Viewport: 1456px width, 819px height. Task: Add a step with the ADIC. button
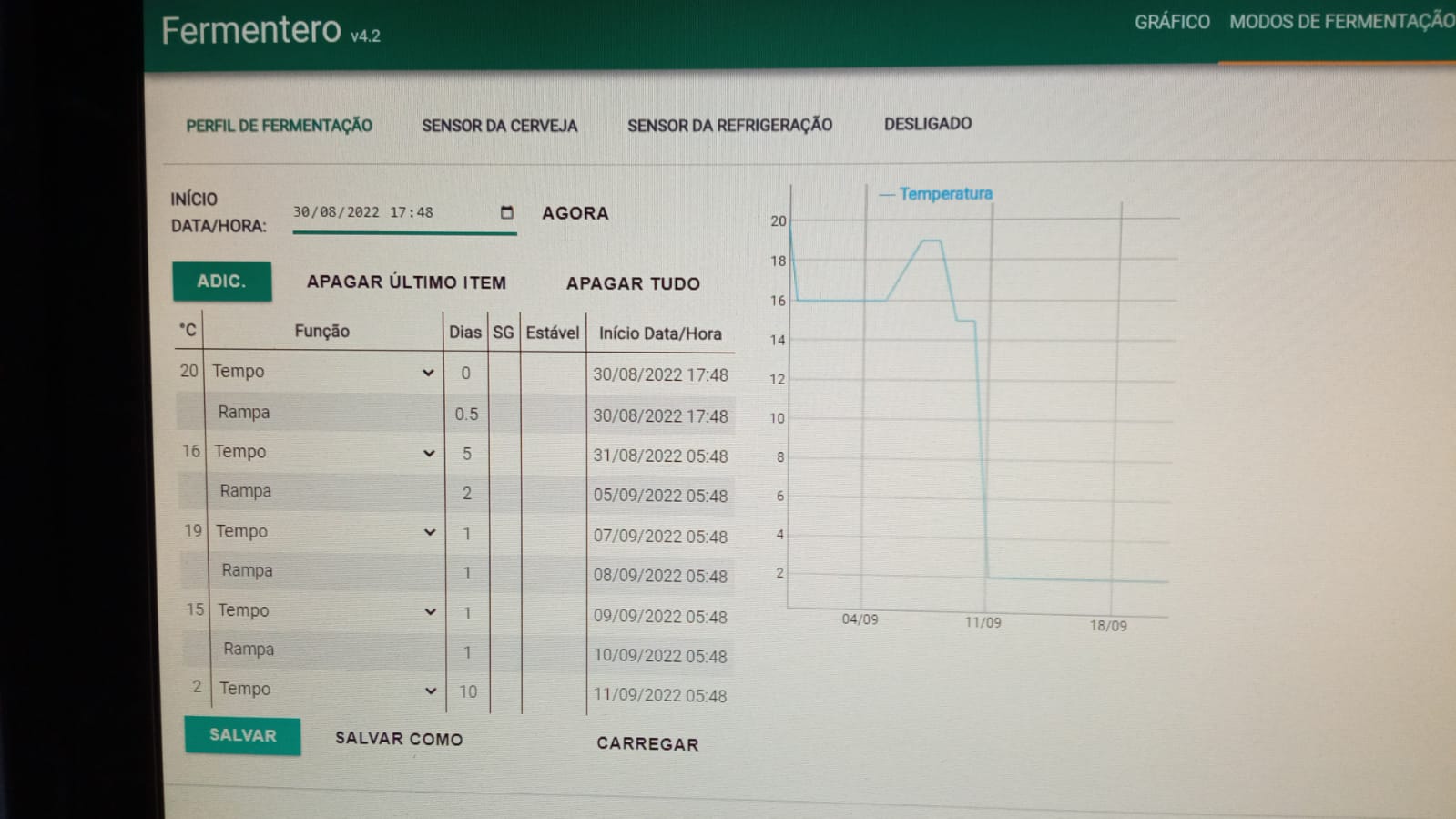point(222,282)
